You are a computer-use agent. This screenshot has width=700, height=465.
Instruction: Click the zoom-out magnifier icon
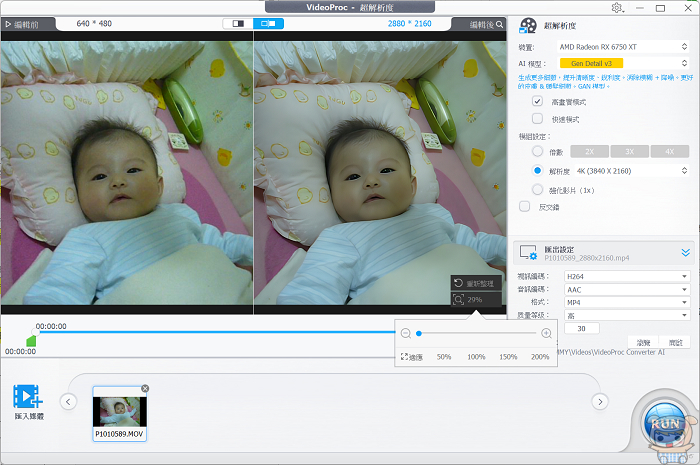point(405,333)
